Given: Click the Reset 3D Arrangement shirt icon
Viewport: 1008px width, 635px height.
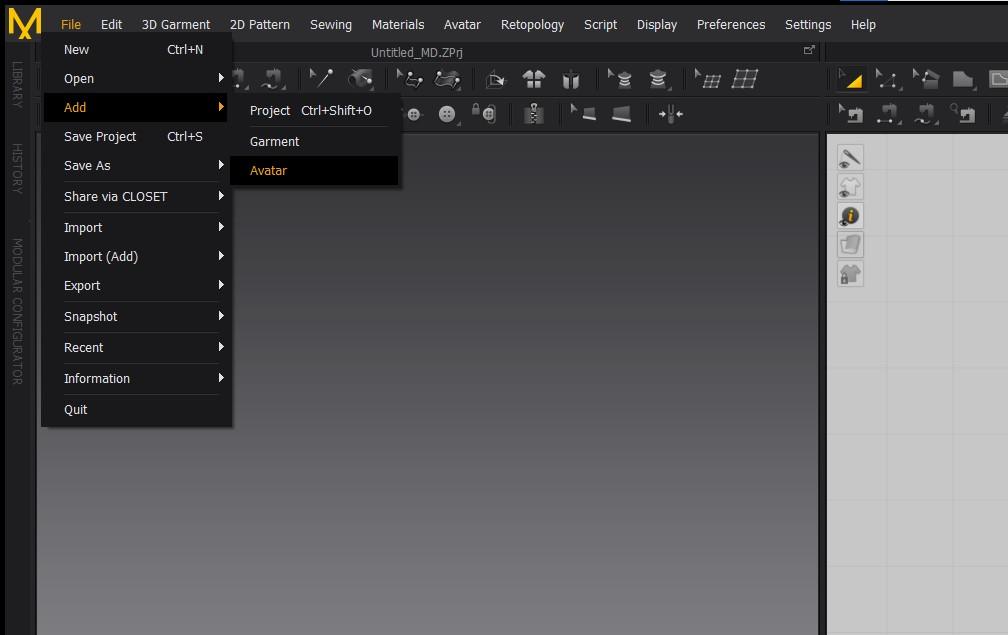Looking at the screenshot, I should pos(534,79).
